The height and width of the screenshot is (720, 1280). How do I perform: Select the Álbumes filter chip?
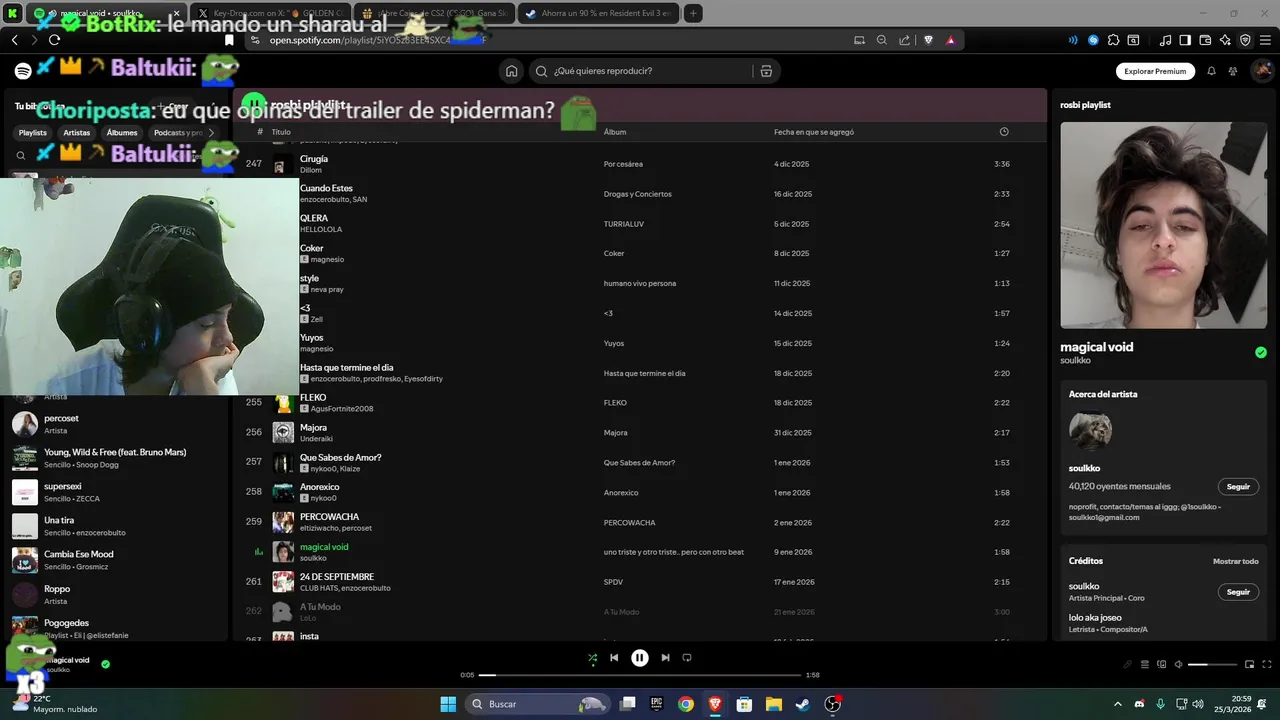pyautogui.click(x=122, y=132)
